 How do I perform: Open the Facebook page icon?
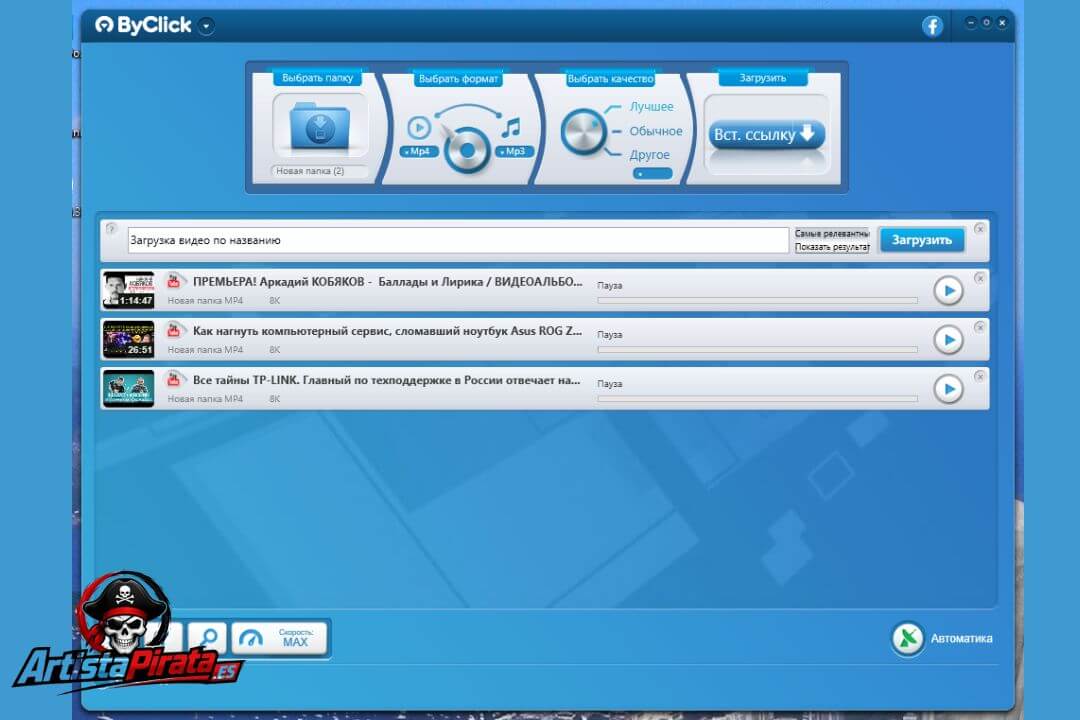pos(932,26)
